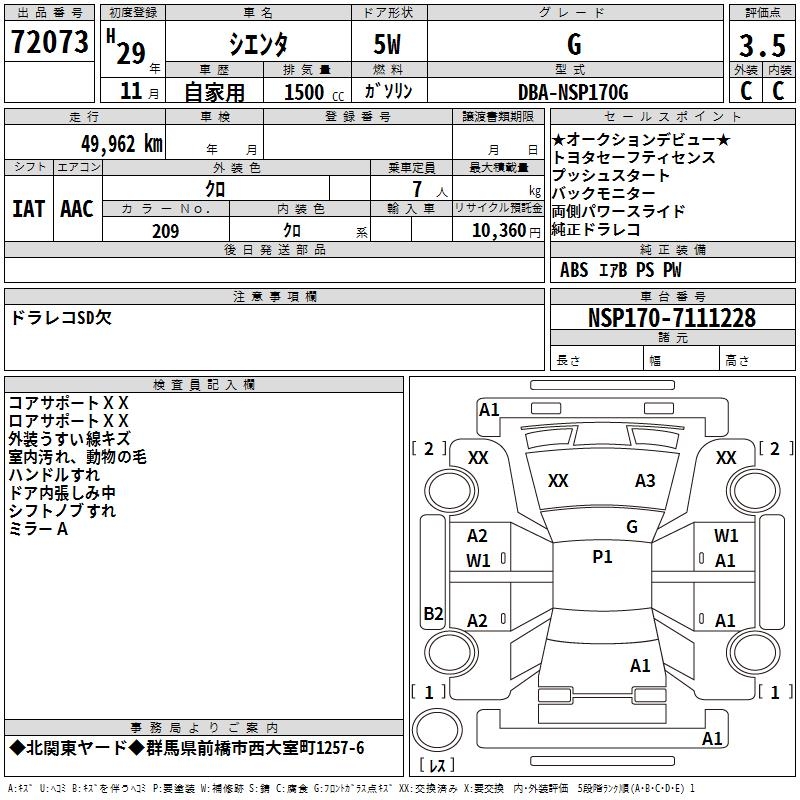Select the 後日発送部品 header
This screenshot has width=800, height=800.
click(x=274, y=249)
